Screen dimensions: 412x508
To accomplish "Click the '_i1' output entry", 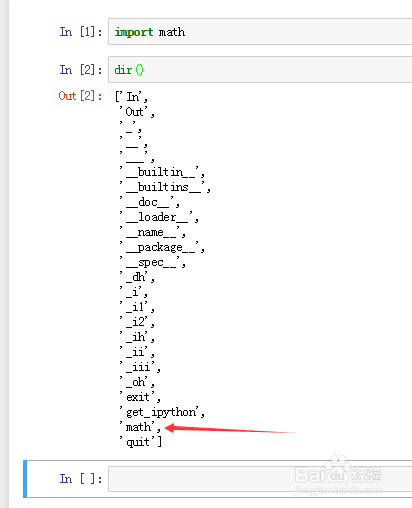I will pyautogui.click(x=136, y=307).
